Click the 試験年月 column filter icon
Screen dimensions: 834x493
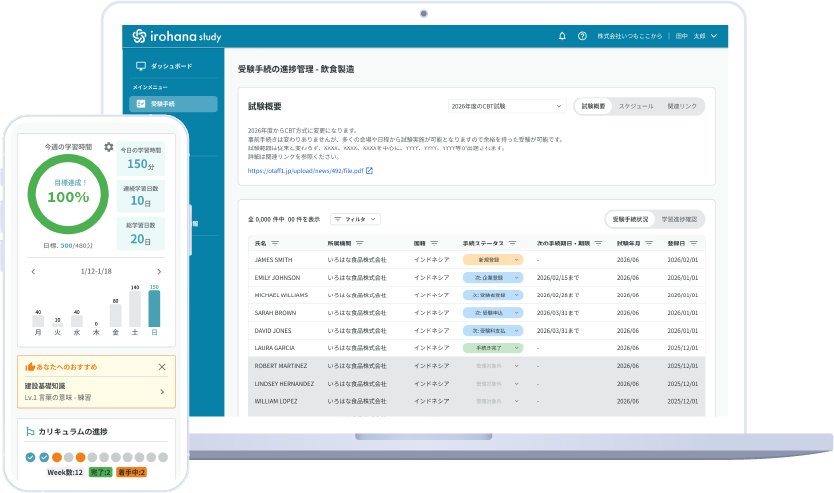649,243
